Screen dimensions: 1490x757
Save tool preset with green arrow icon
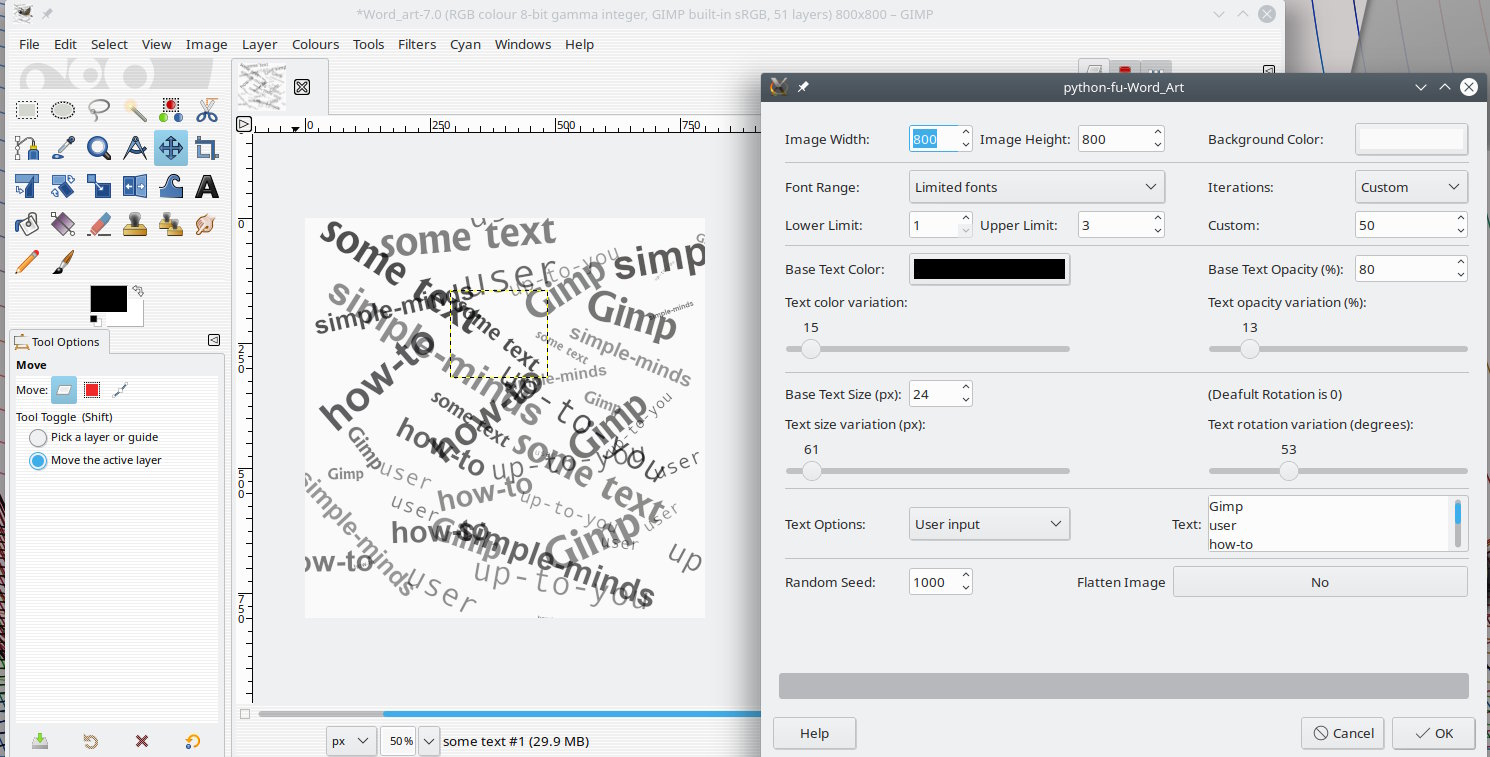point(39,741)
